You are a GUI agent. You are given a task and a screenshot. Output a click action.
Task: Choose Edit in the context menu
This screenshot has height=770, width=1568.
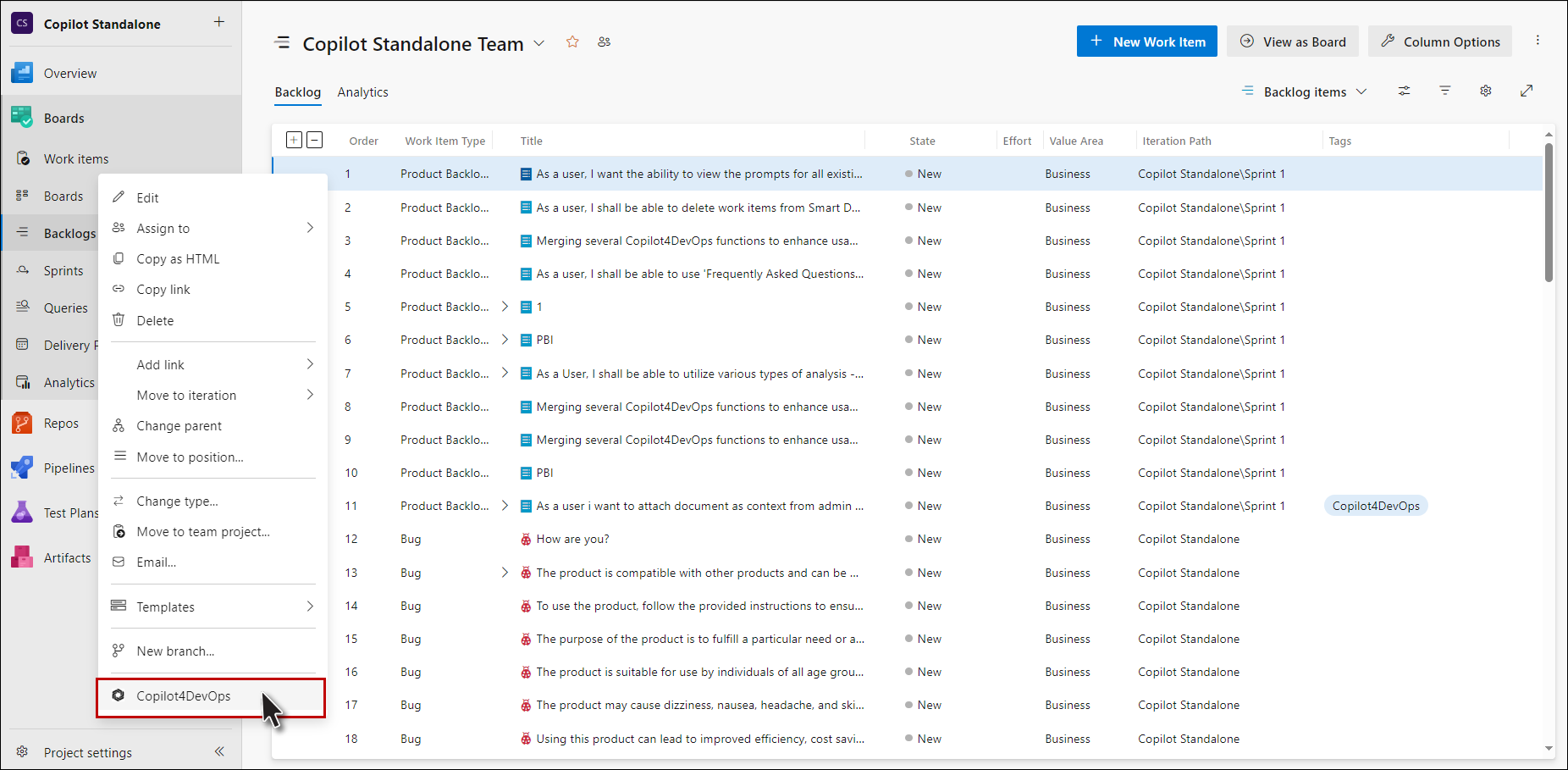[213, 197]
